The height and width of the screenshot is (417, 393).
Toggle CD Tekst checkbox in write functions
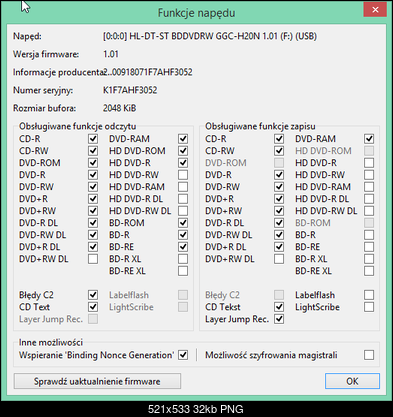[x=279, y=307]
